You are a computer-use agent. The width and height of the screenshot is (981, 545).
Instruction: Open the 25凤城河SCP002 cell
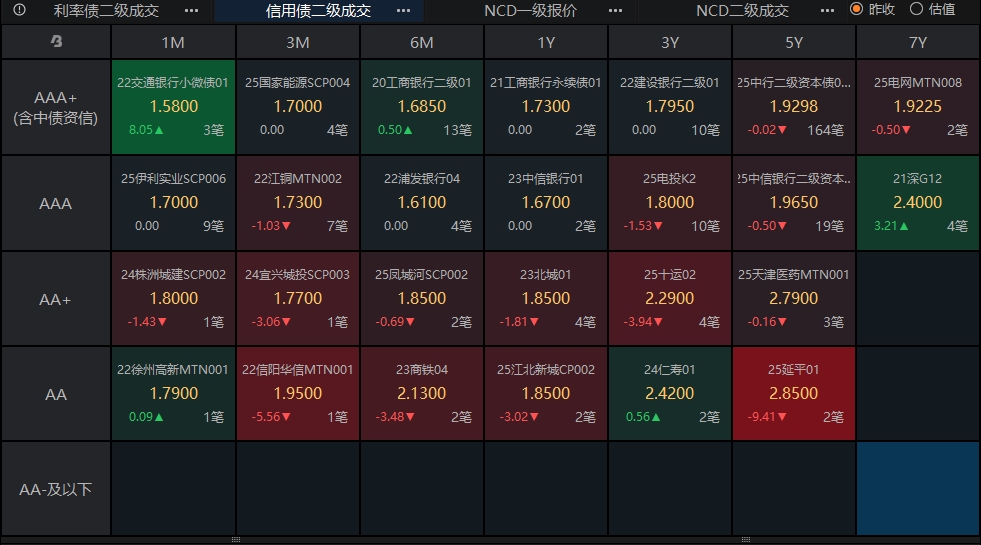422,299
